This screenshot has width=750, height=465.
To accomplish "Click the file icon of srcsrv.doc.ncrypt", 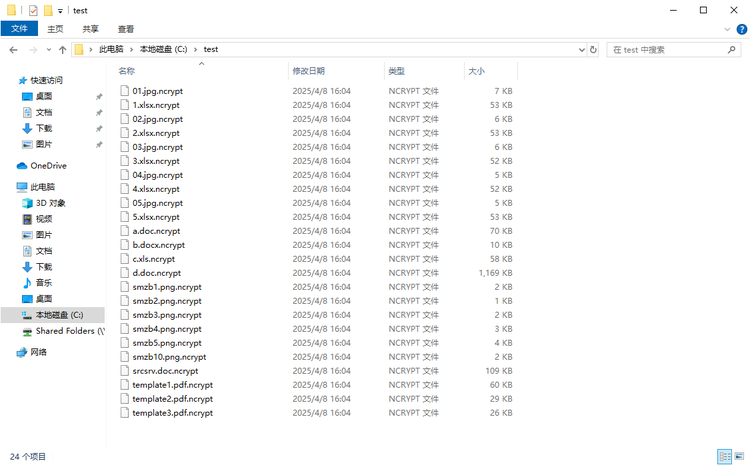I will 124,371.
